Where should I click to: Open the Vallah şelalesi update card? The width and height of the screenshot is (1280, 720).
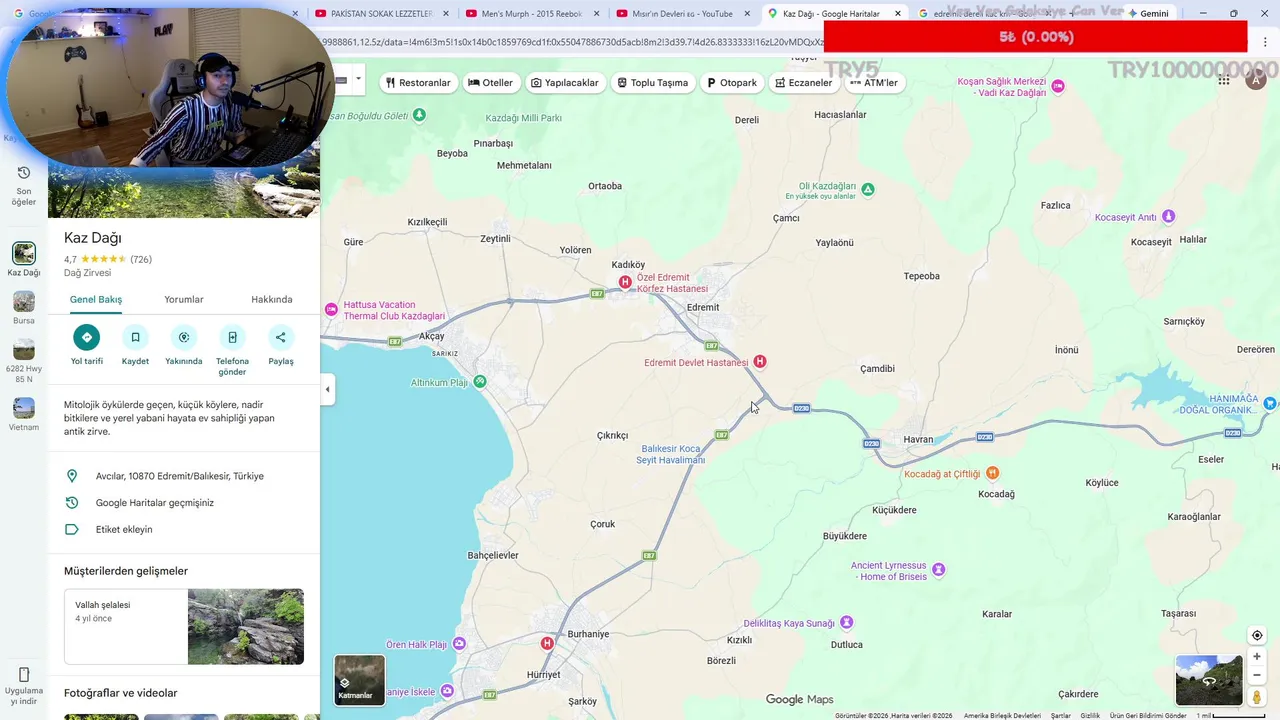pos(184,627)
